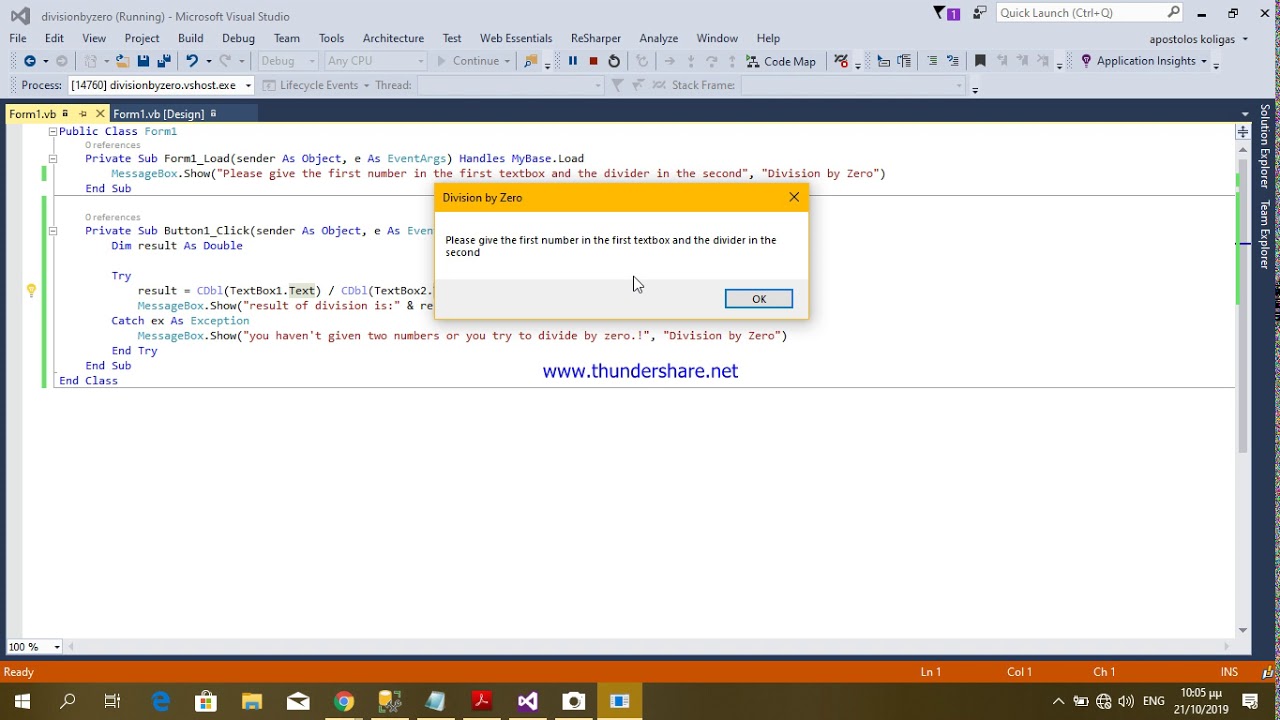This screenshot has height=720, width=1280.
Task: Pin the Form1.vb tab
Action: point(83,114)
